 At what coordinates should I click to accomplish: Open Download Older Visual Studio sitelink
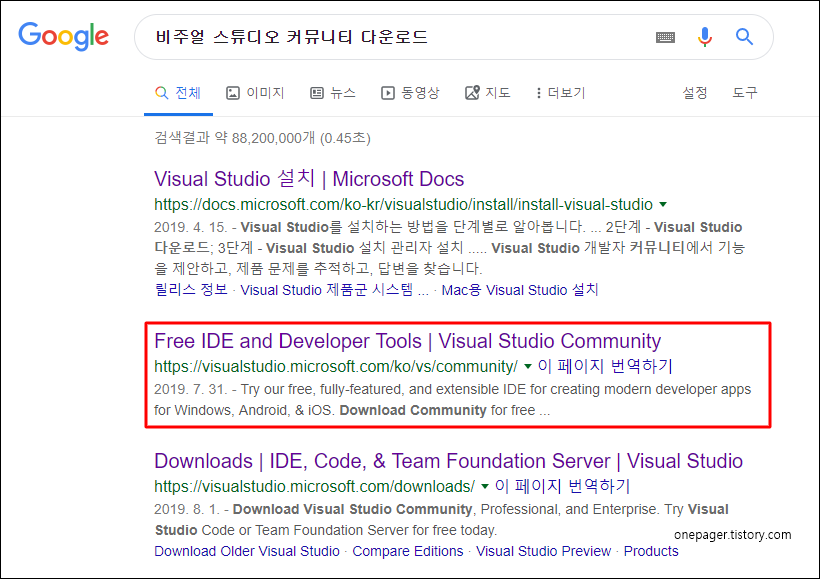247,551
